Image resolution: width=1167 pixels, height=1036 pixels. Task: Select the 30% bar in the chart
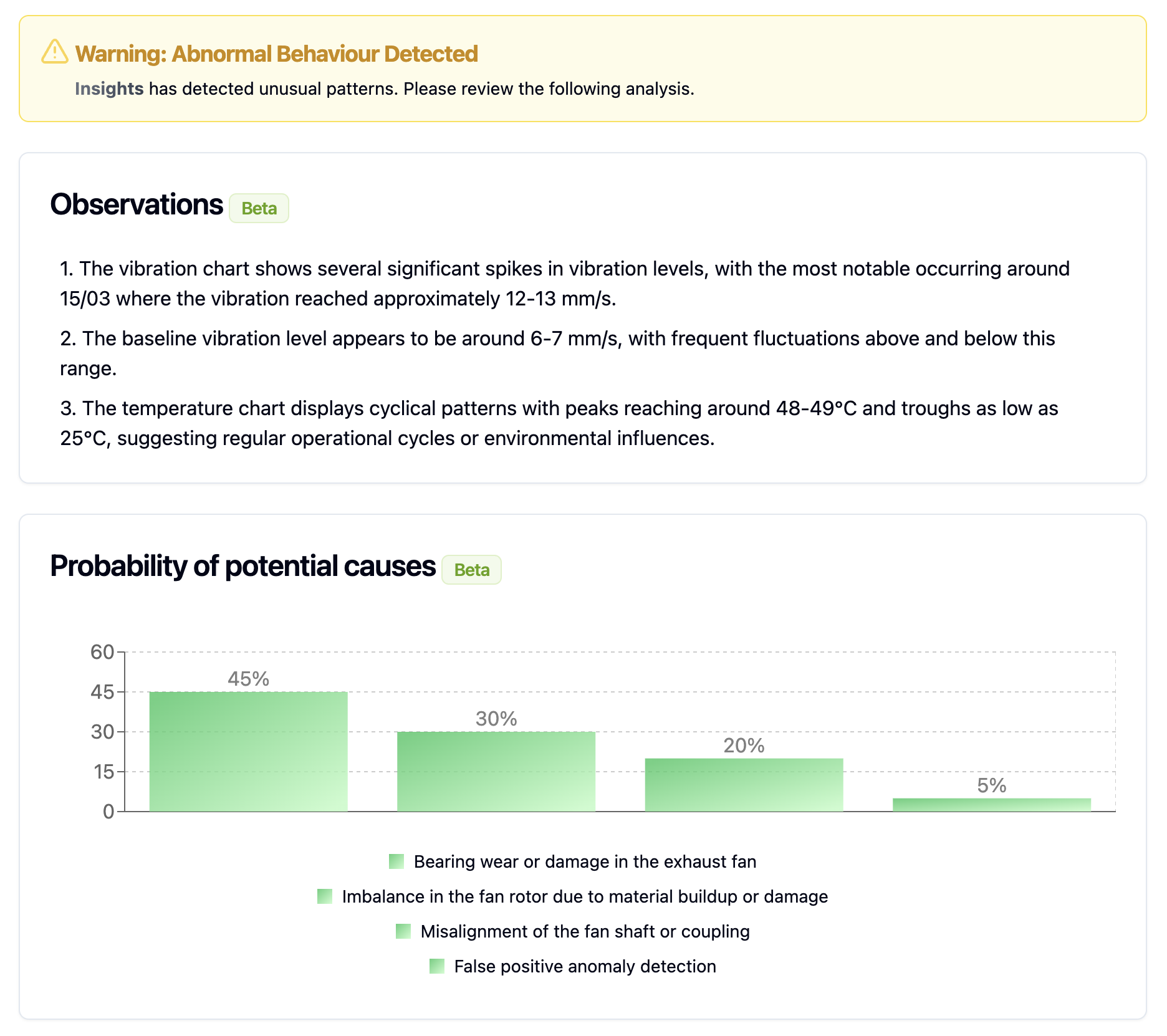(496, 771)
